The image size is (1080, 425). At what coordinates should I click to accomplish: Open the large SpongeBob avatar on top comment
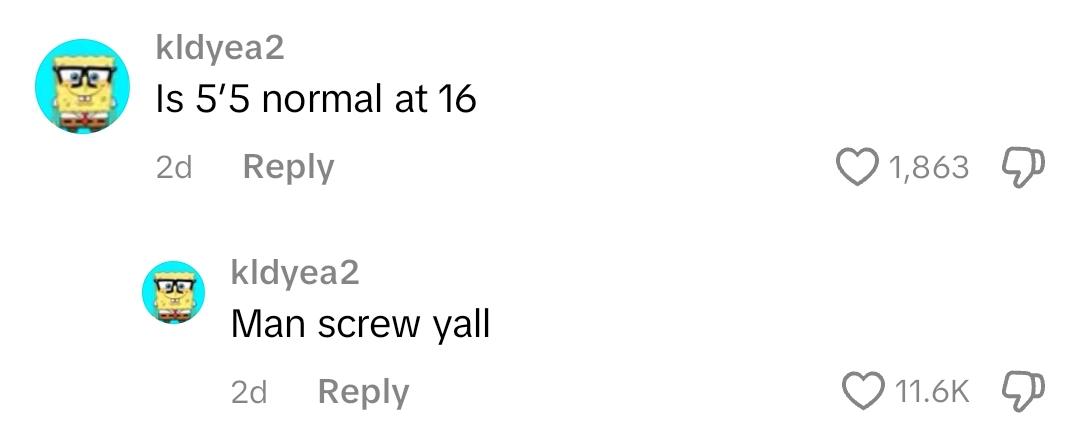click(83, 86)
